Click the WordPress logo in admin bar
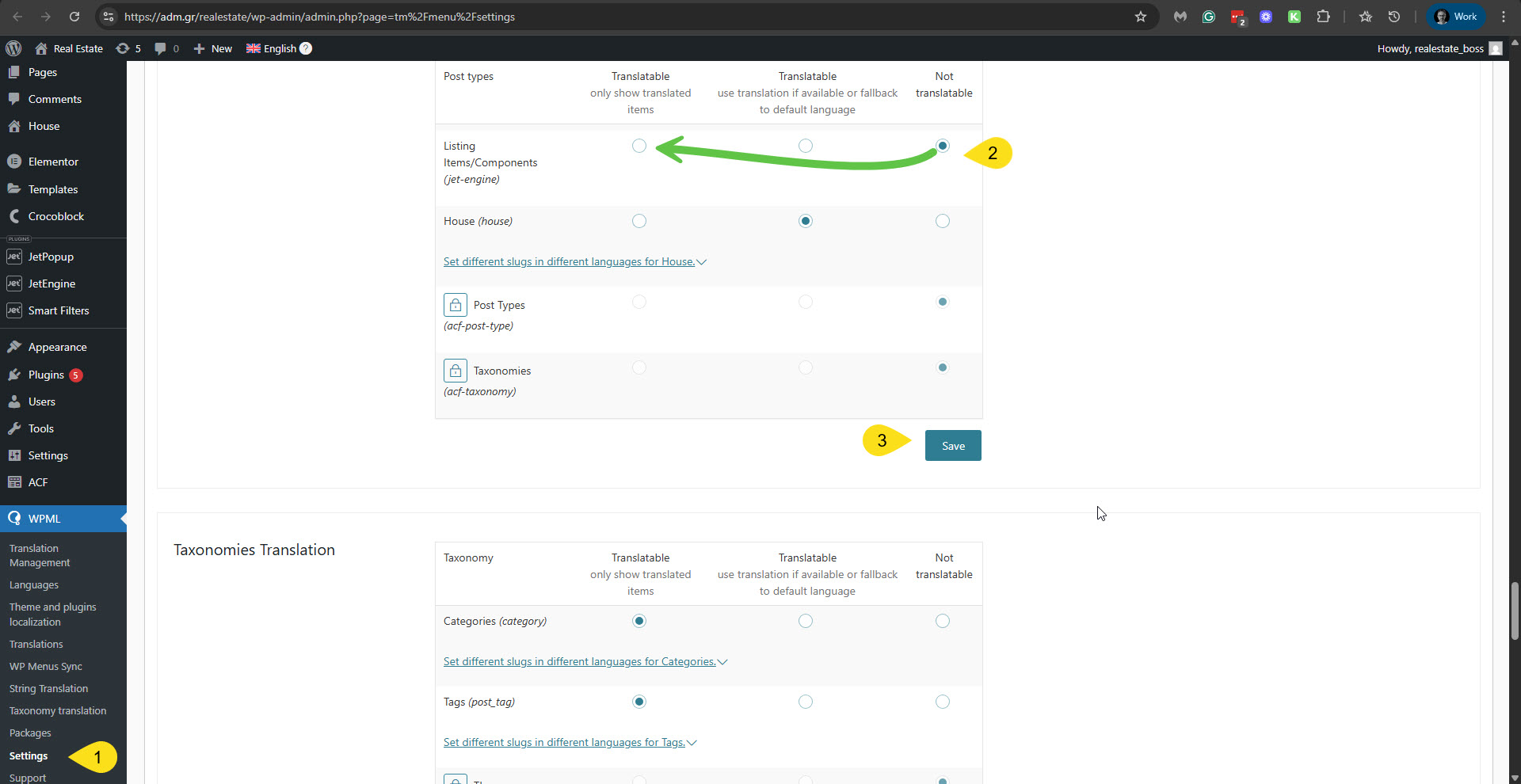The image size is (1521, 784). (x=13, y=48)
